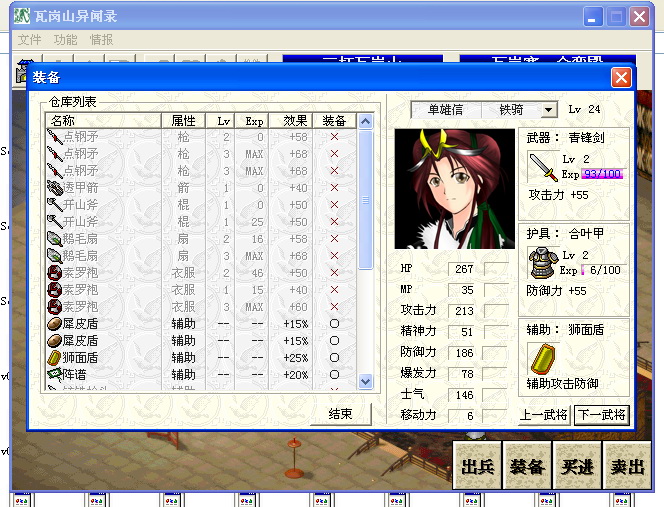Click the 点钢矛 icon with Lv 2
Viewport: 664px width, 507px height.
(54, 137)
